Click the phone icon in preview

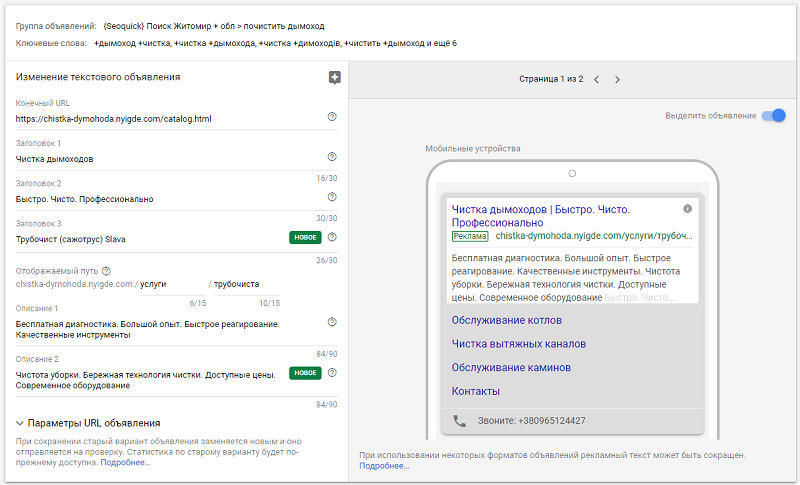[460, 421]
